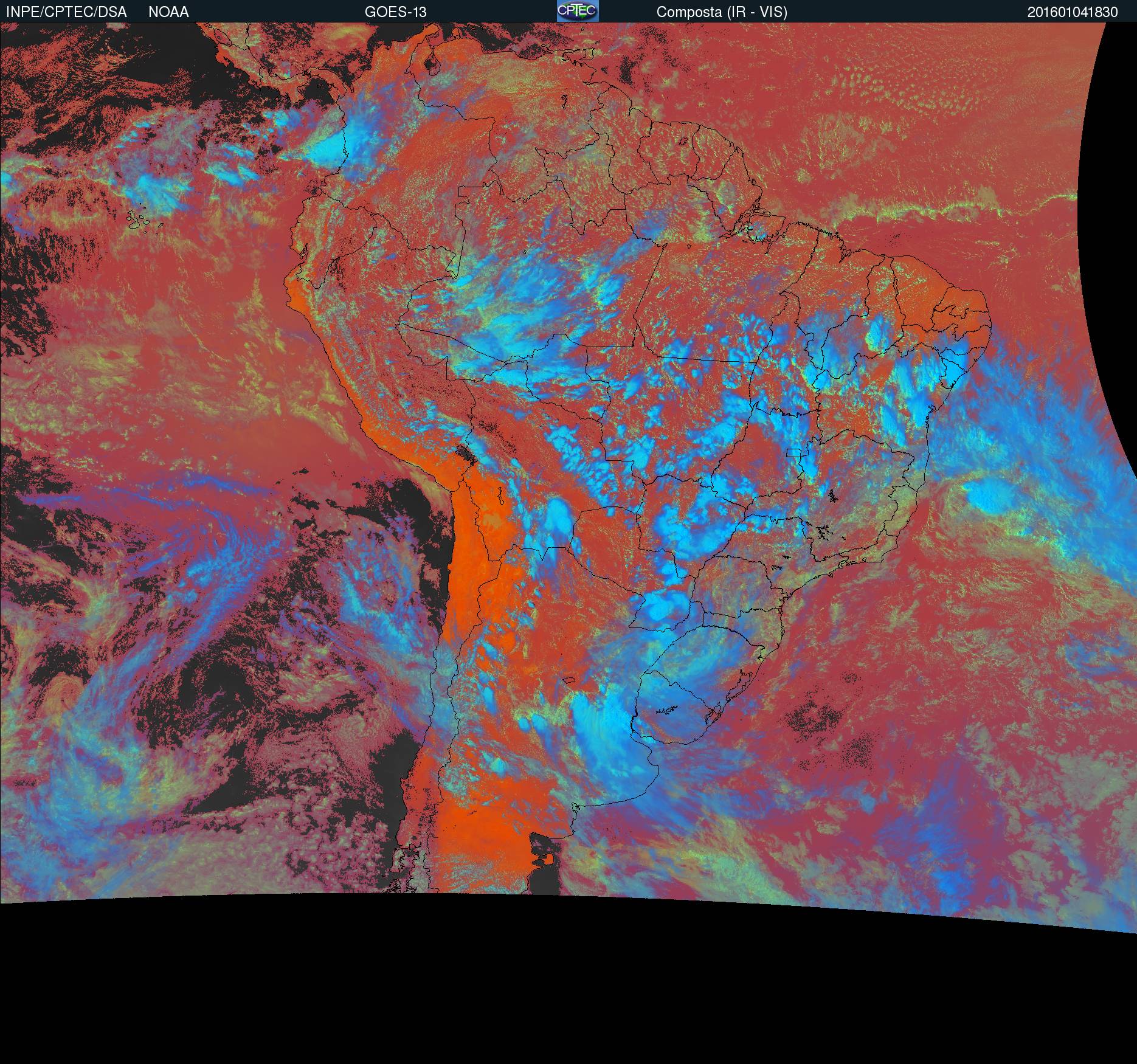Click the GOES-13 satellite label
This screenshot has width=1137, height=1064.
click(395, 12)
